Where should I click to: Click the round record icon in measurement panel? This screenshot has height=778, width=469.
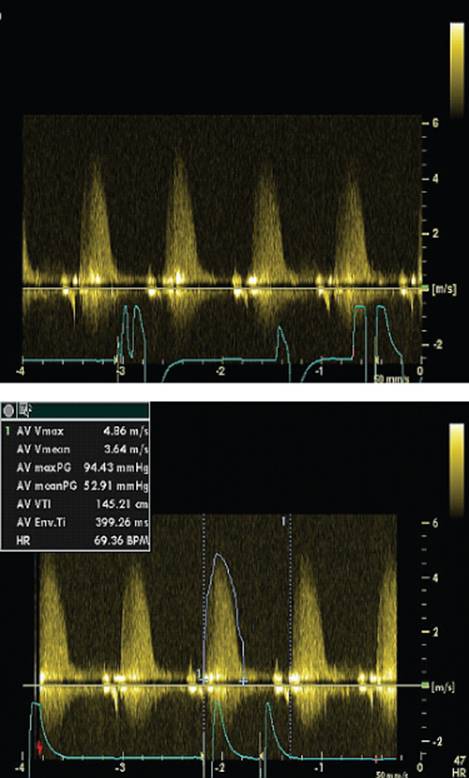click(x=8, y=411)
